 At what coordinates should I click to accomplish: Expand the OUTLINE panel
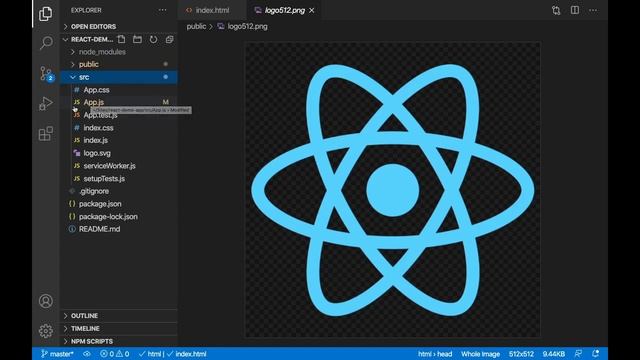pyautogui.click(x=119, y=316)
